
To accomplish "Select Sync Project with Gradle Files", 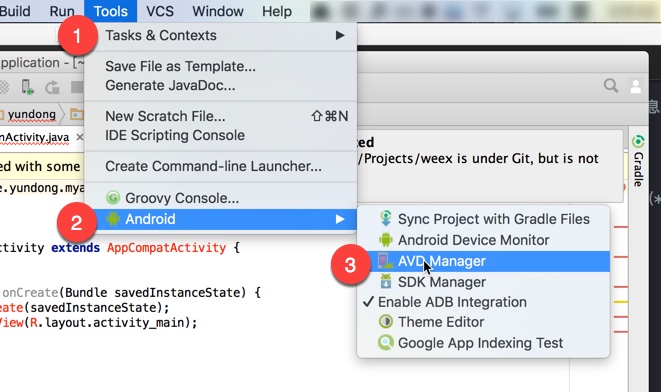I will pos(483,219).
